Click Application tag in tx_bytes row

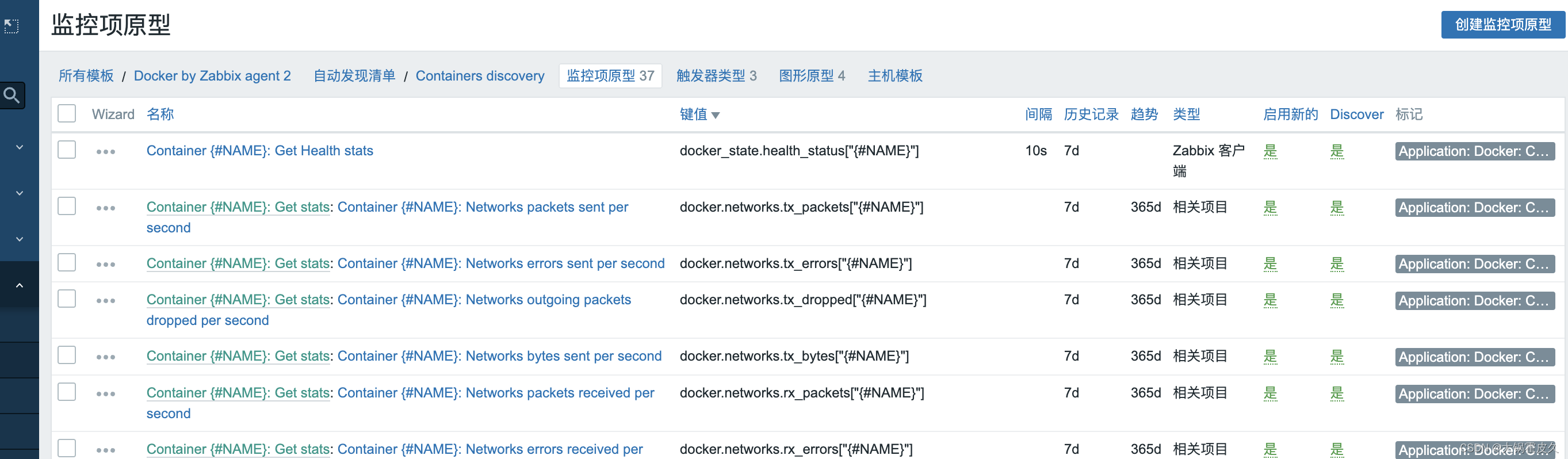point(1475,357)
